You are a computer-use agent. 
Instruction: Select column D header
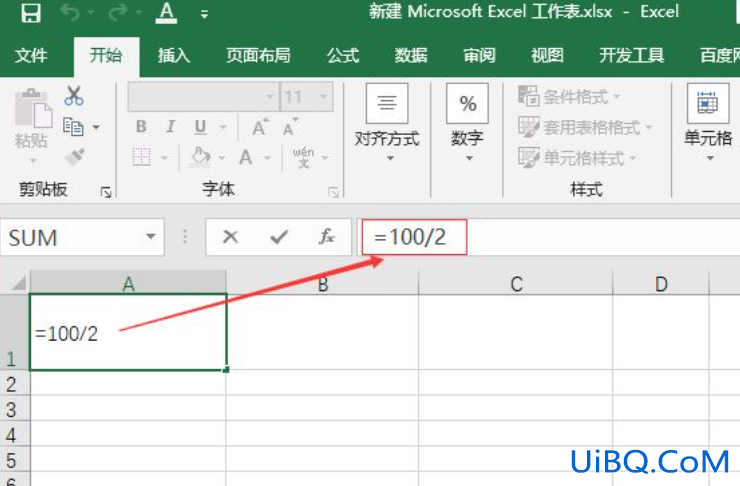tap(661, 283)
